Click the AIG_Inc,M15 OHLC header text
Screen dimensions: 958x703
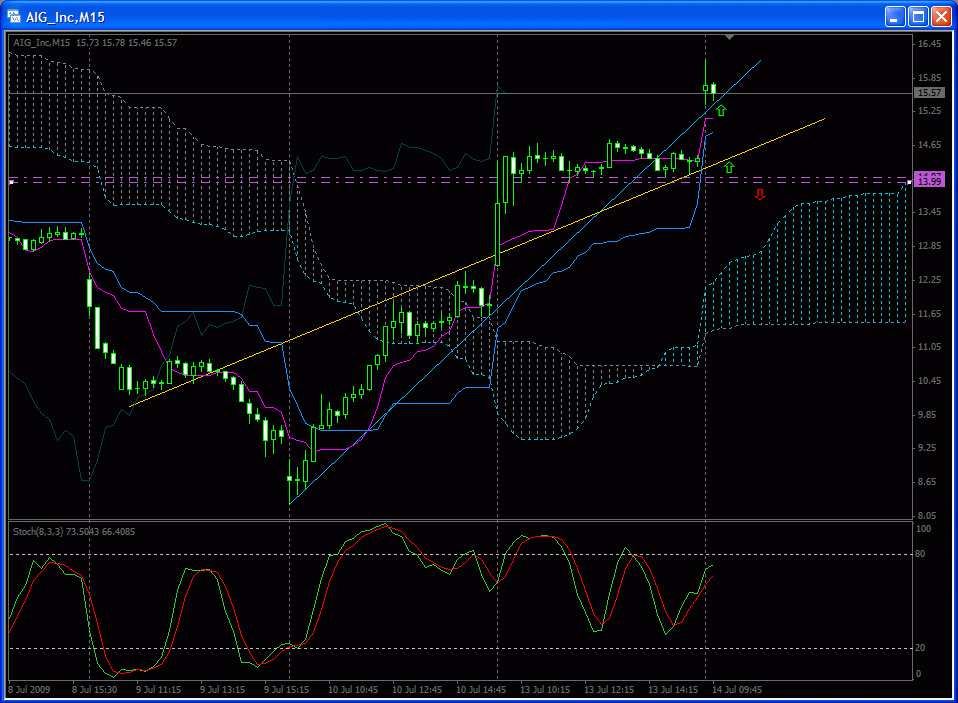[x=95, y=43]
